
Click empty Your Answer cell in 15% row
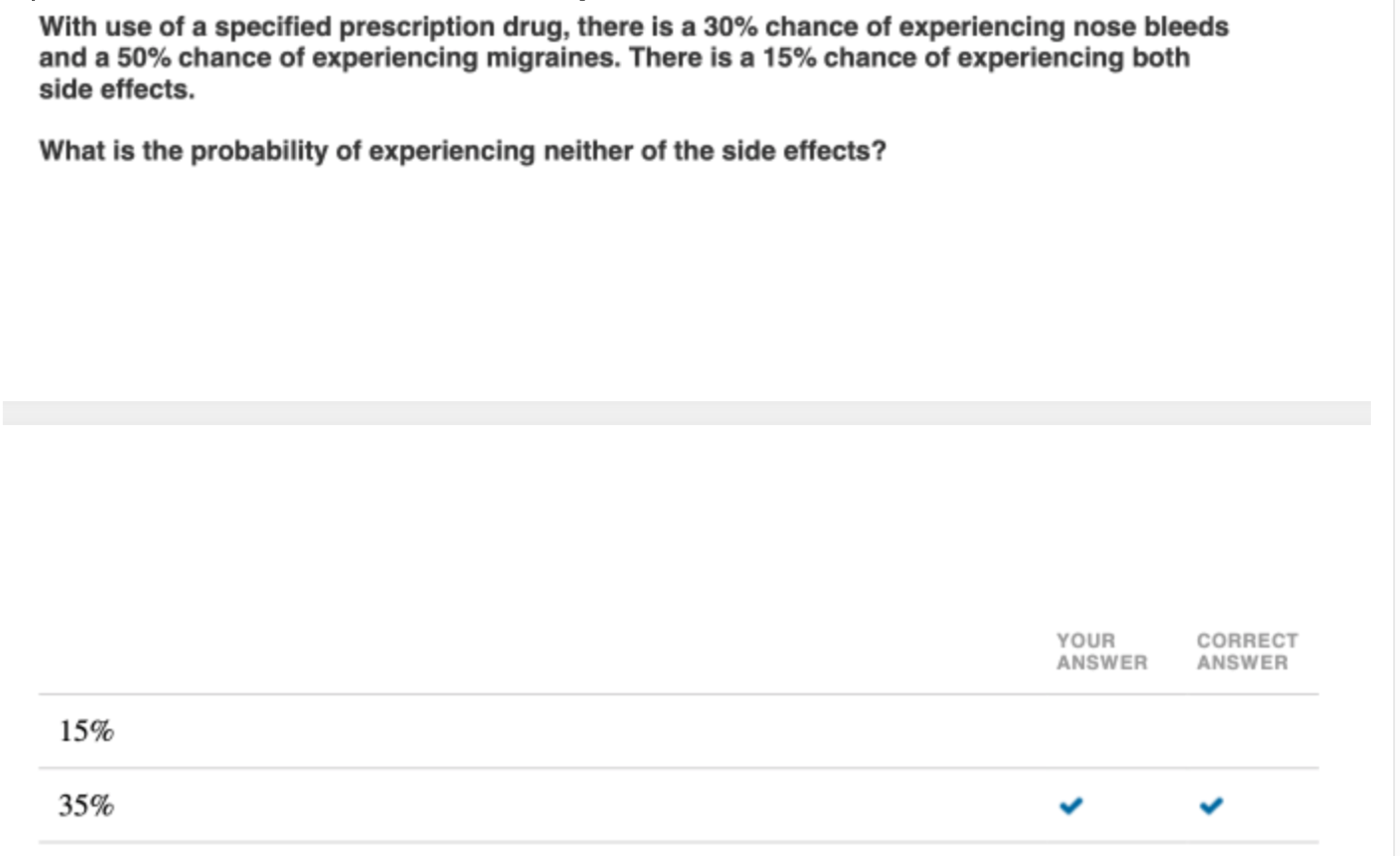[1102, 731]
